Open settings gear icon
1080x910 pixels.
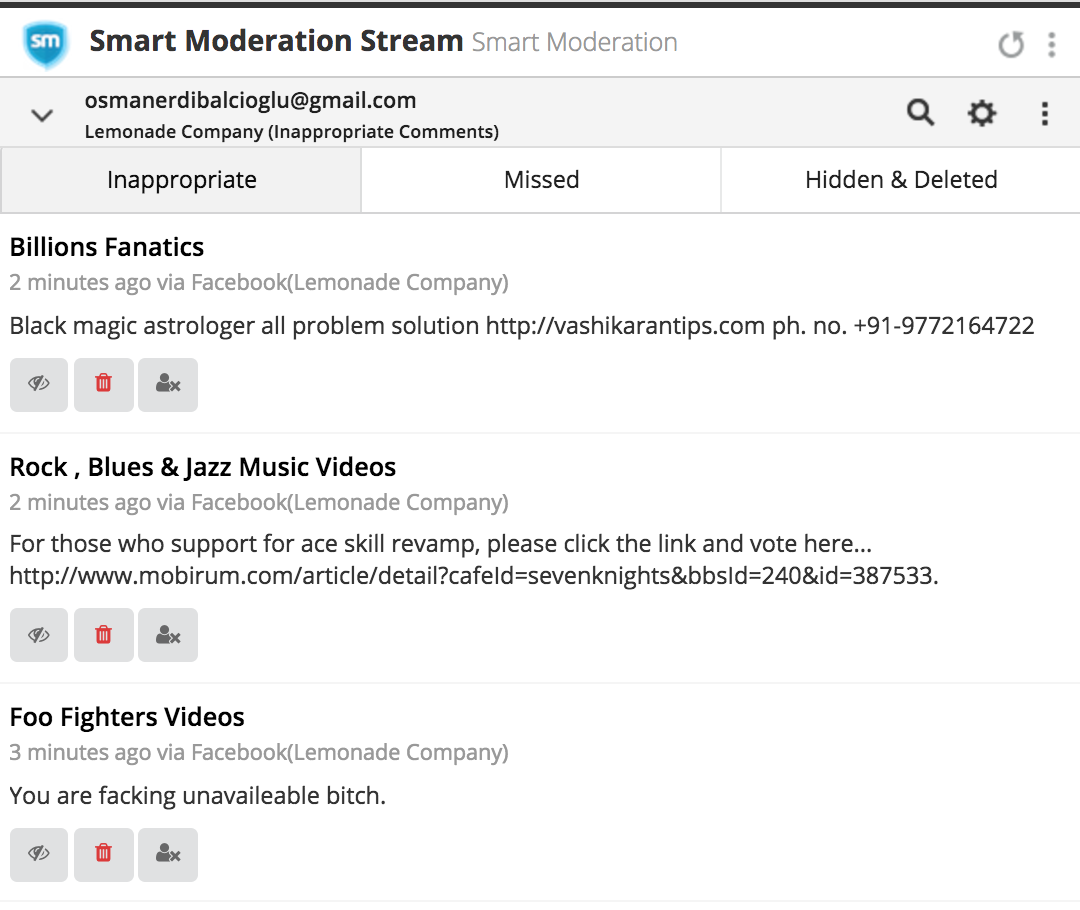[982, 113]
